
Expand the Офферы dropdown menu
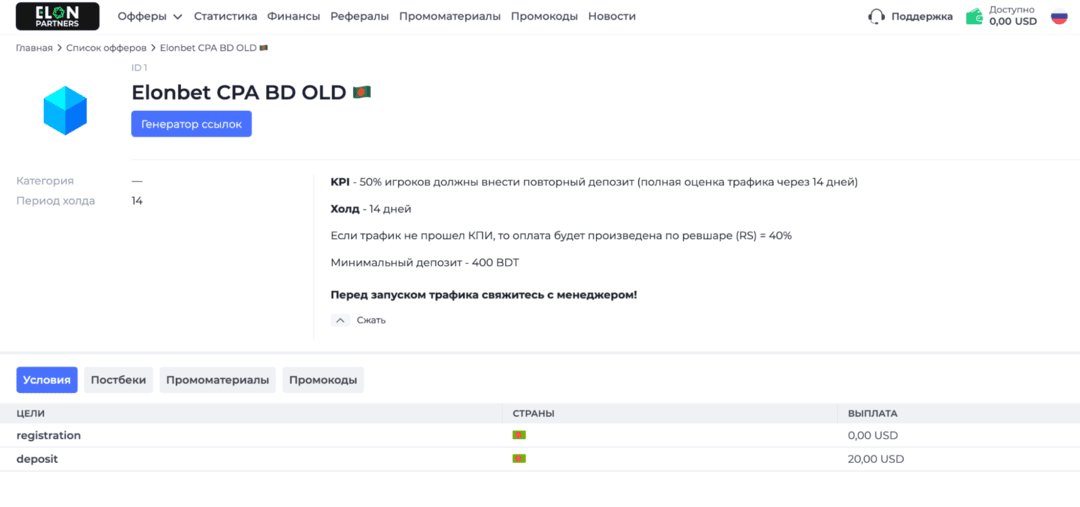point(150,16)
